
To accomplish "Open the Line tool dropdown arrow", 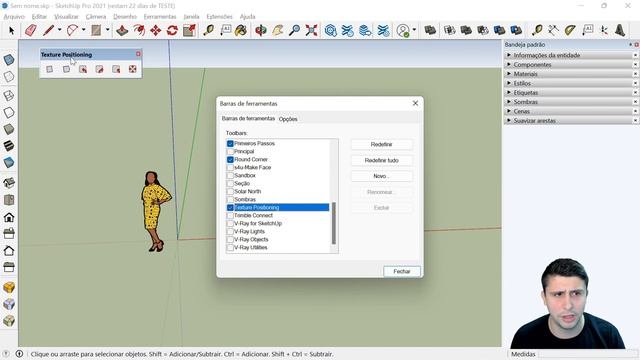I will pos(59,30).
